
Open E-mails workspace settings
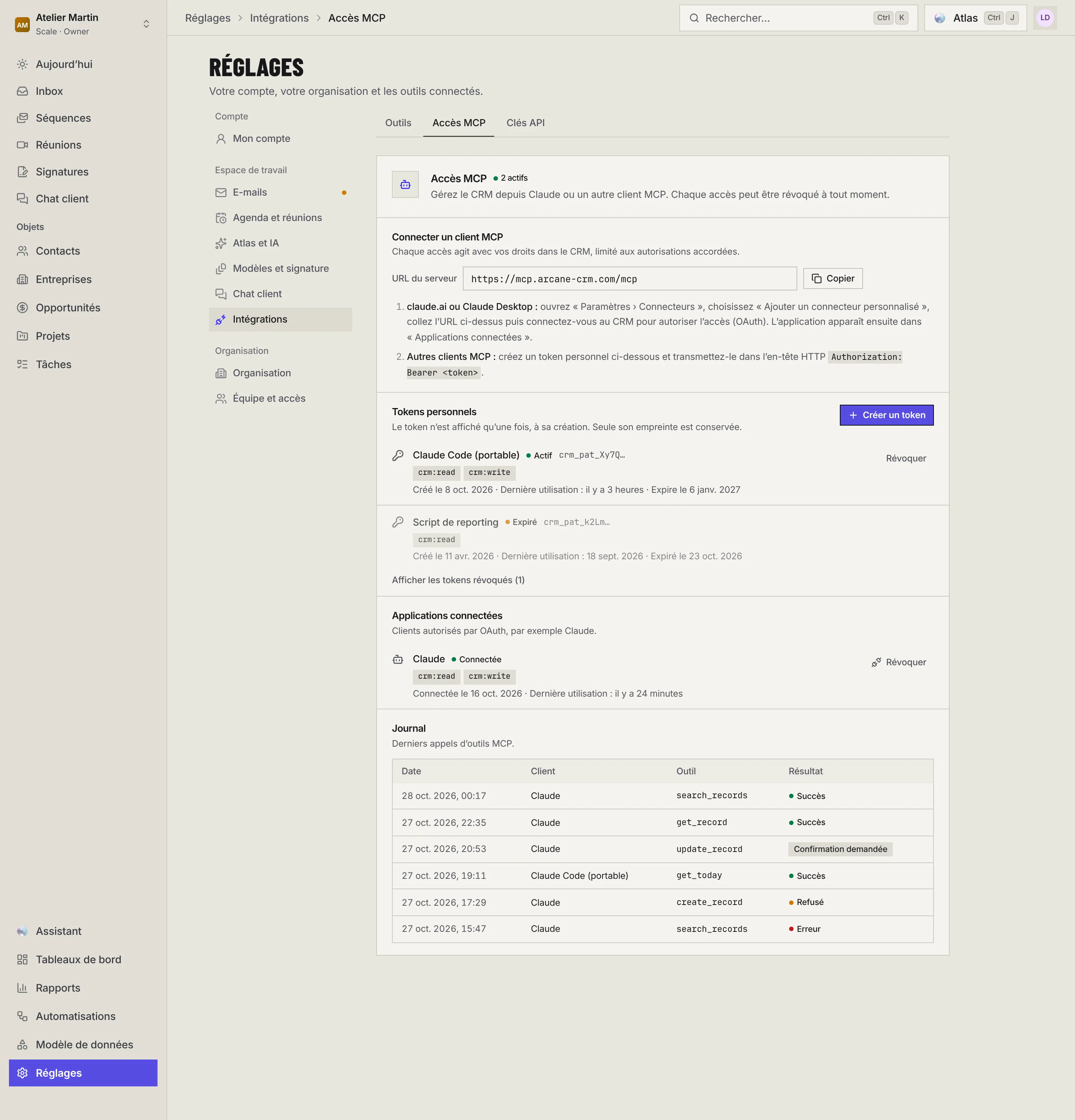[280, 192]
